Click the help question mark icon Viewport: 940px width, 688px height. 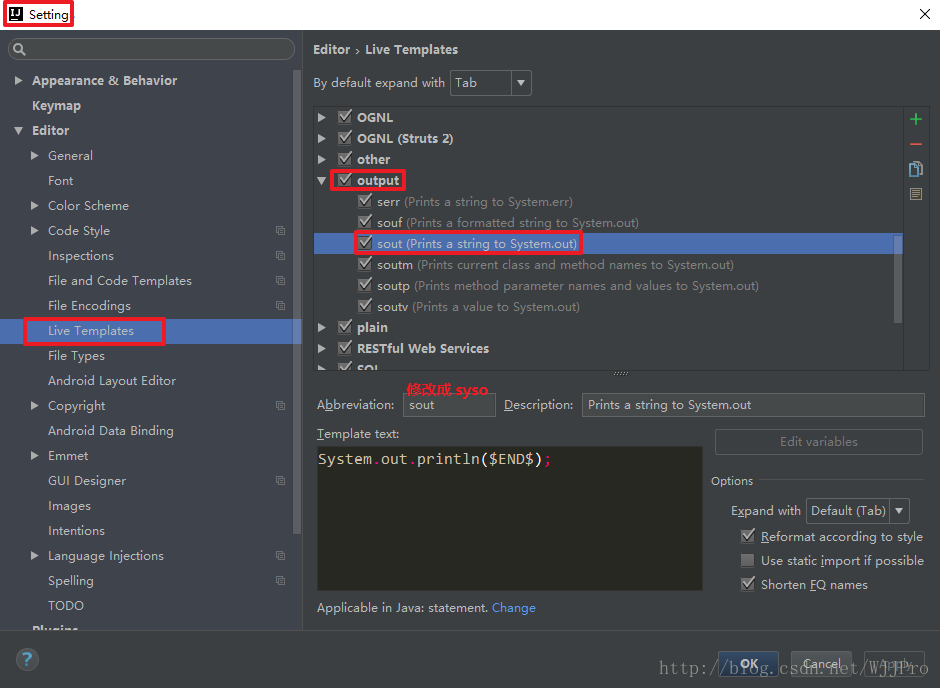click(27, 660)
